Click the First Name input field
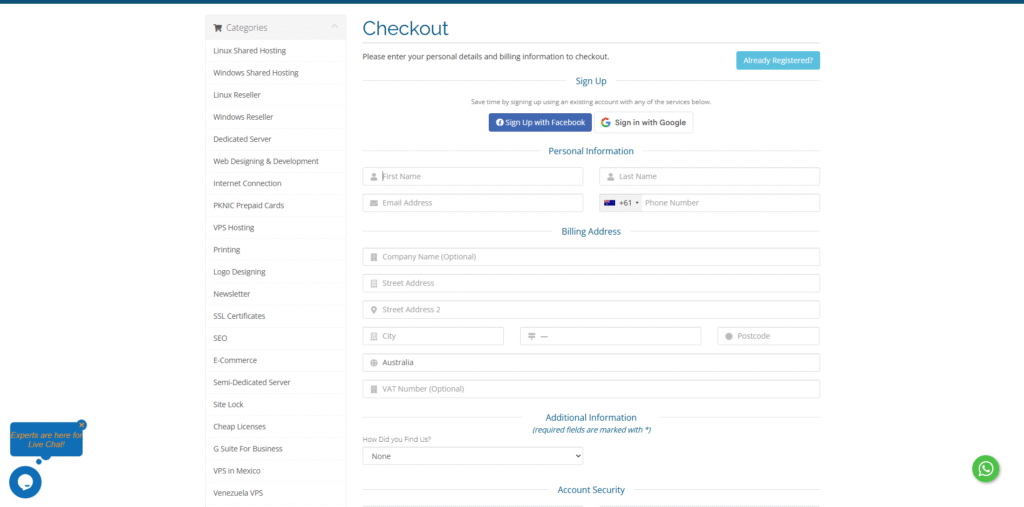 (473, 176)
